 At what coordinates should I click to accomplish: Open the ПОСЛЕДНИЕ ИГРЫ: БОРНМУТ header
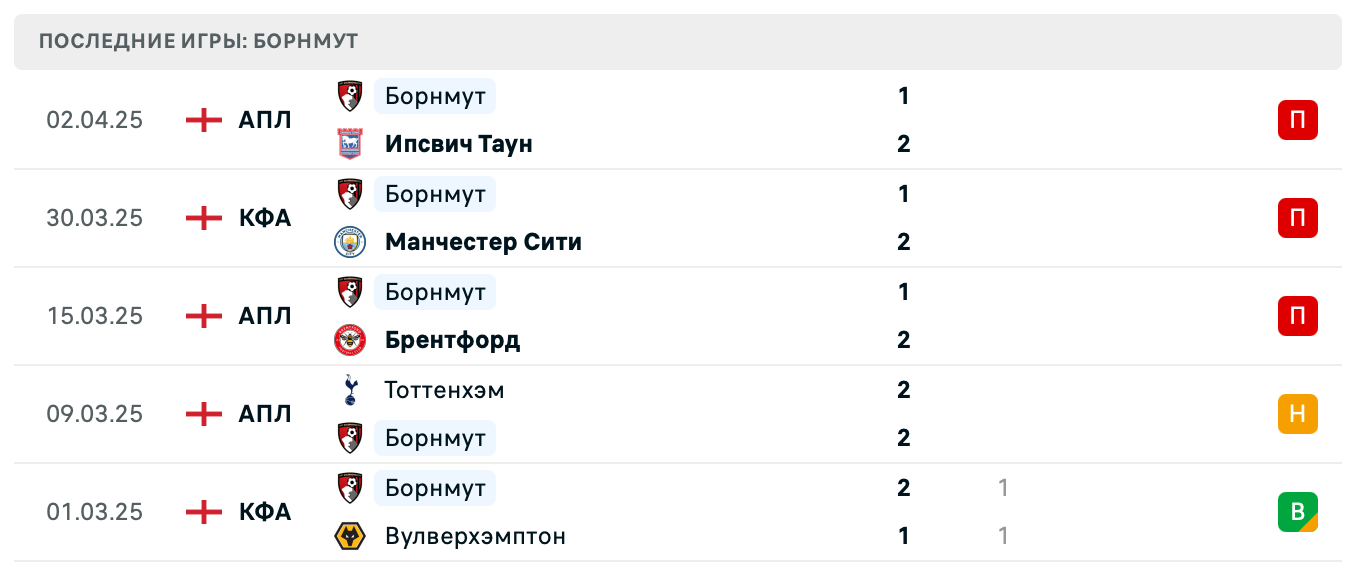click(x=197, y=41)
